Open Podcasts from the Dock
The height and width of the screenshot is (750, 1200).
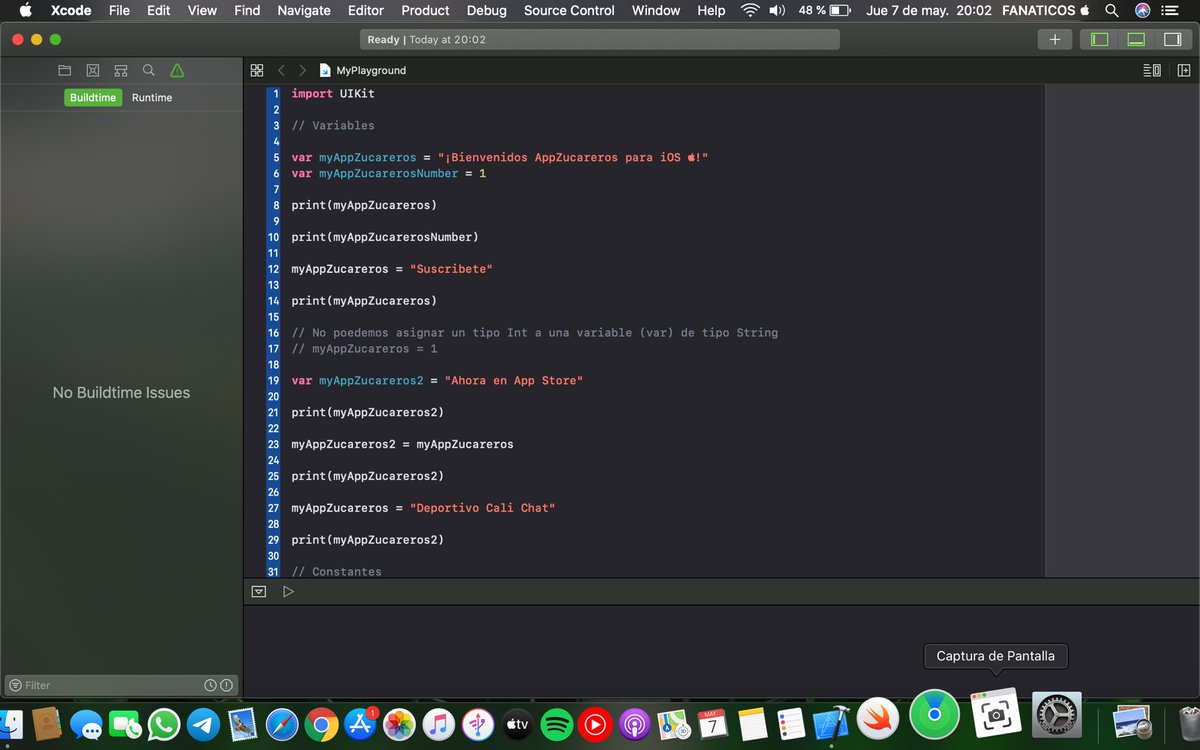634,724
